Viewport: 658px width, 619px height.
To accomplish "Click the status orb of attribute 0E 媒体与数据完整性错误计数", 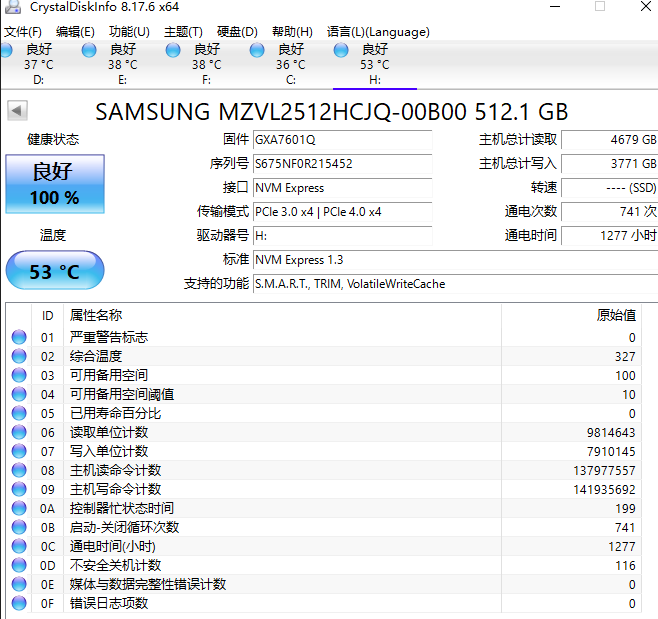I will [19, 584].
